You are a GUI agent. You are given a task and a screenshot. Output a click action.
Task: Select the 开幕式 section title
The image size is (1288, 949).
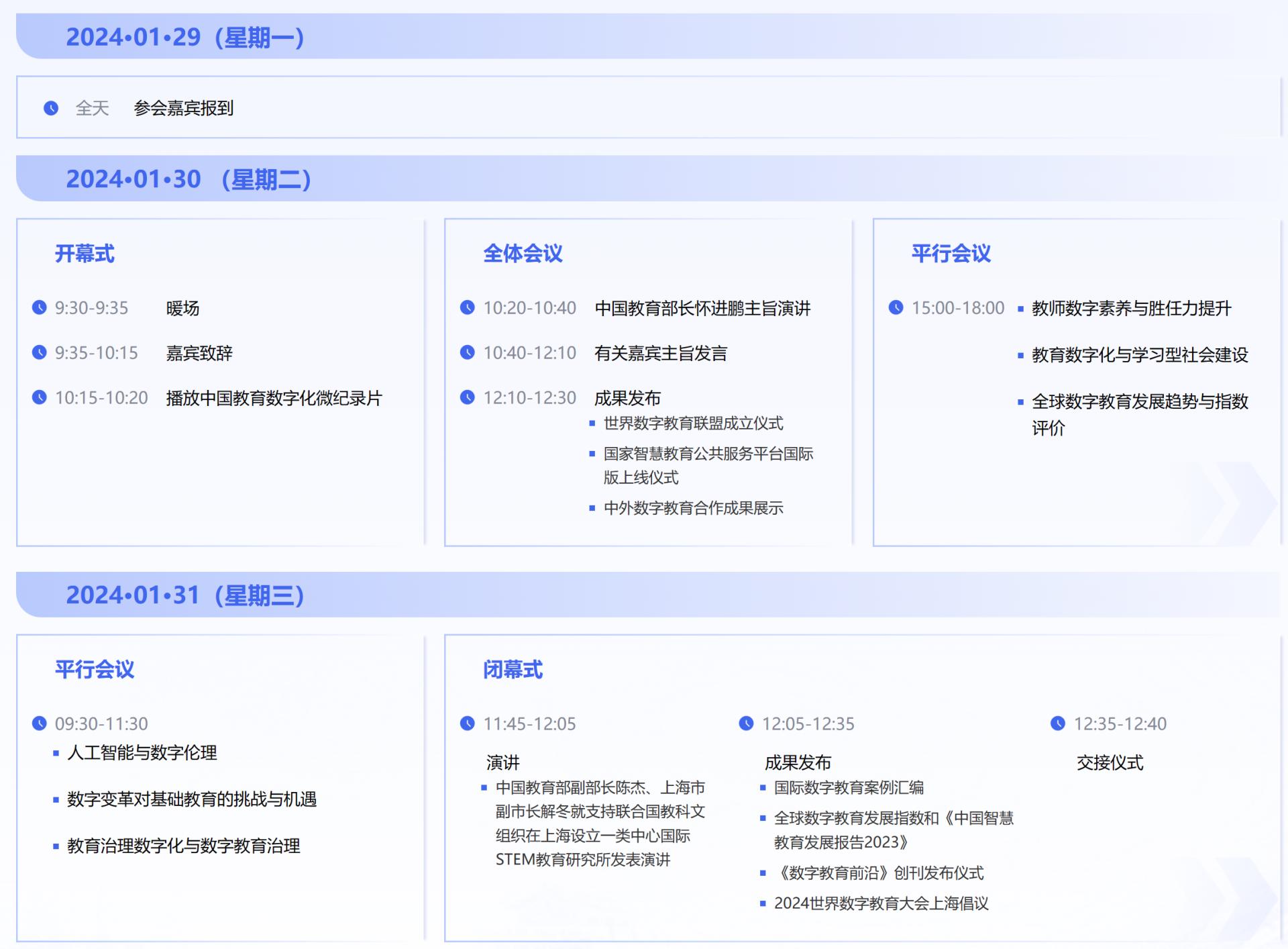[86, 254]
